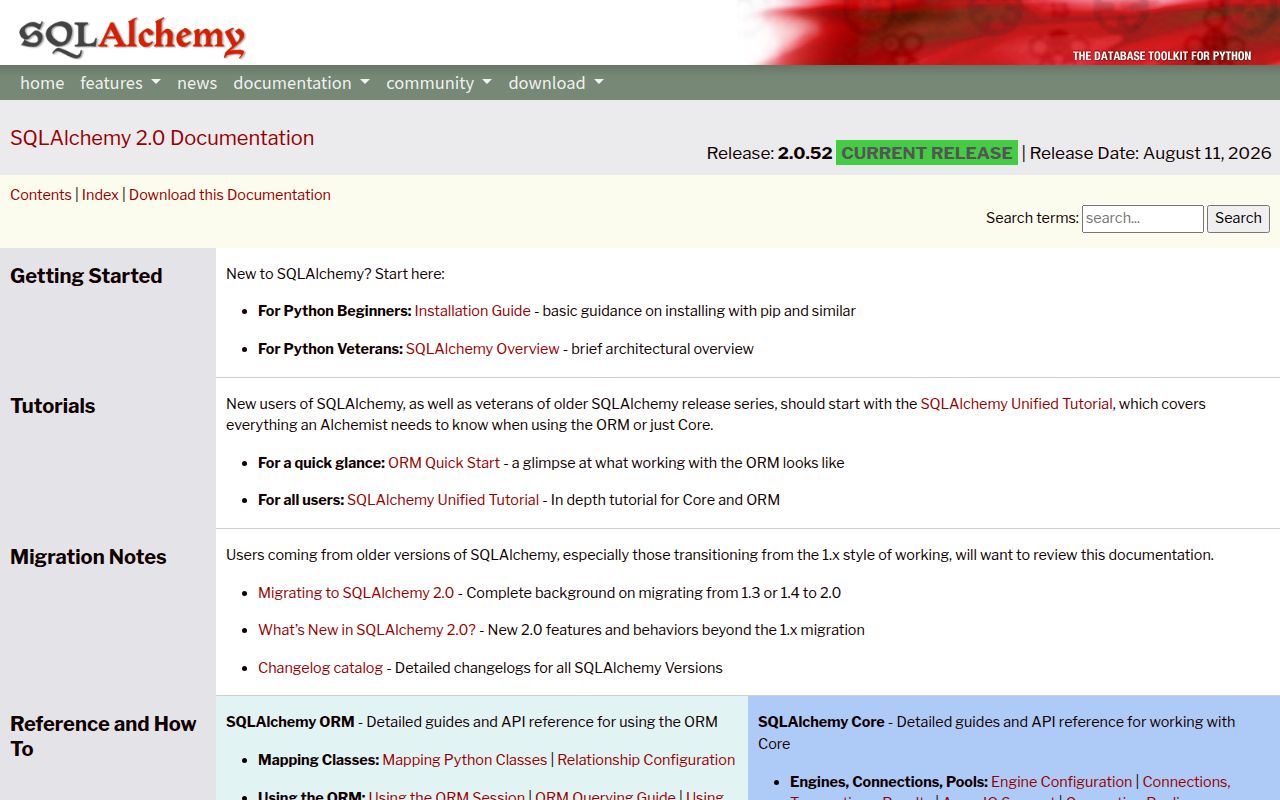Click the SQLAlchemy logo
Image resolution: width=1280 pixels, height=800 pixels.
132,37
